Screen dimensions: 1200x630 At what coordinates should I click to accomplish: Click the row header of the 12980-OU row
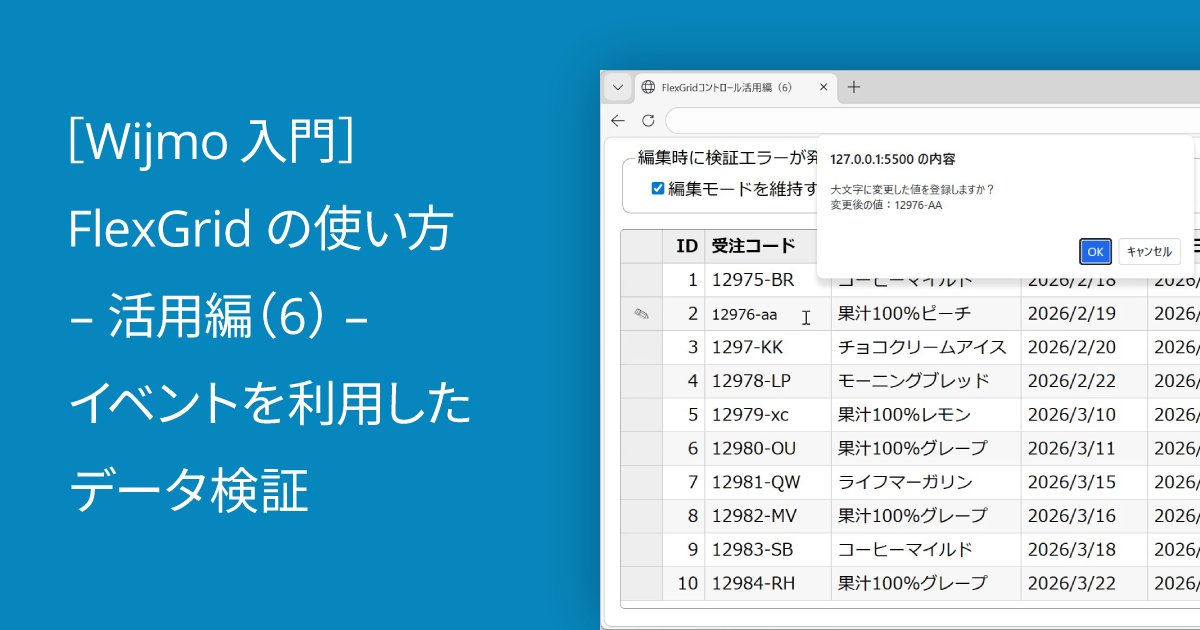point(641,449)
